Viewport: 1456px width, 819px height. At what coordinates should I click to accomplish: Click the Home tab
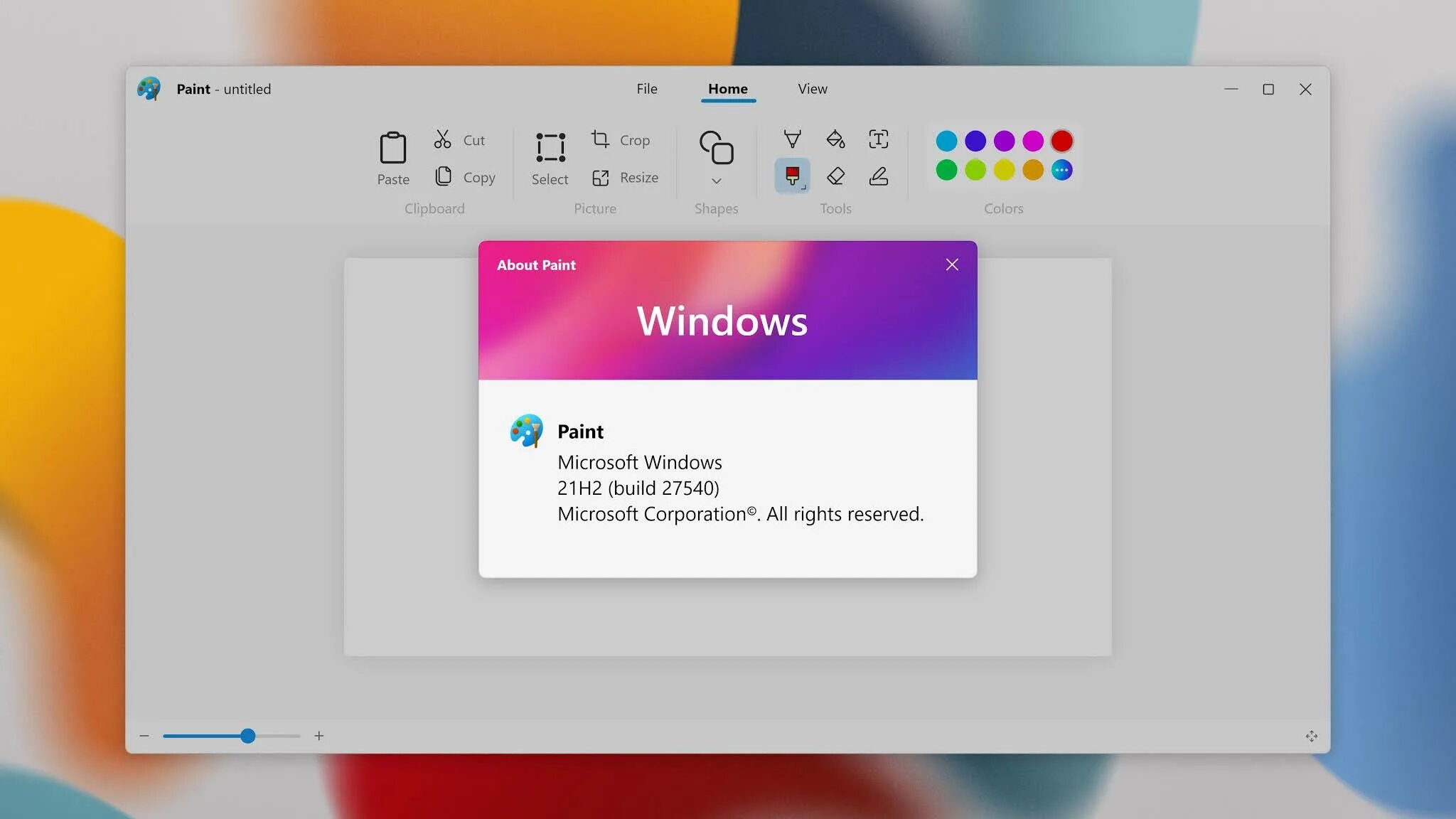pos(727,89)
